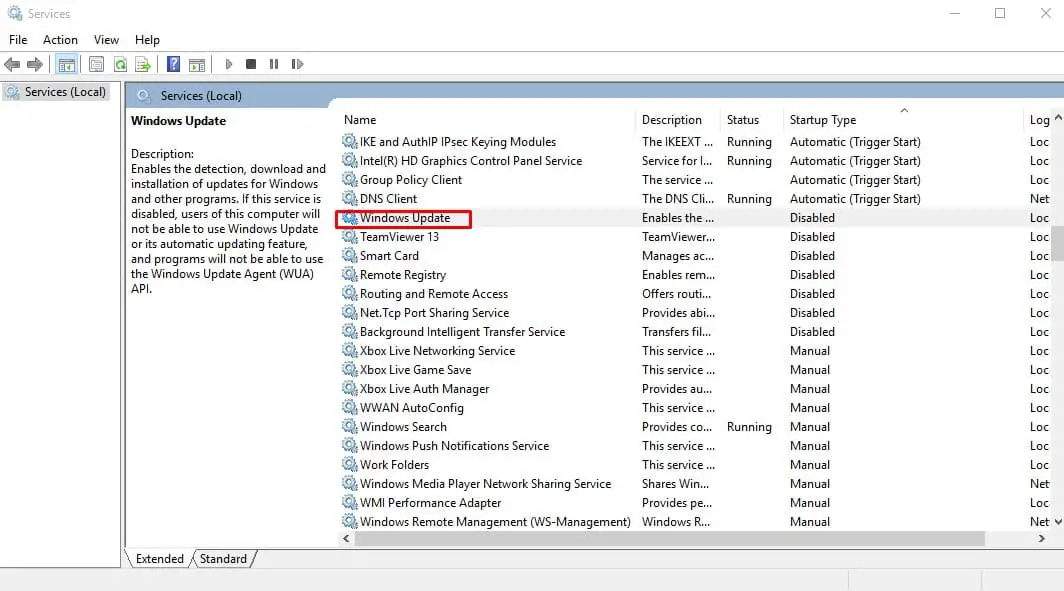
Task: Open the Action menu
Action: [x=60, y=40]
